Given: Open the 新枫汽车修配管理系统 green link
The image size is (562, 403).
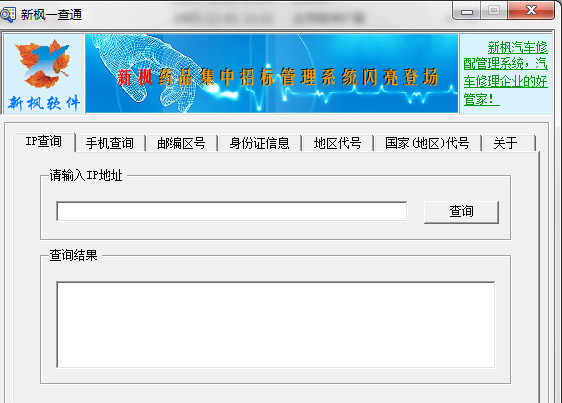Looking at the screenshot, I should 505,74.
